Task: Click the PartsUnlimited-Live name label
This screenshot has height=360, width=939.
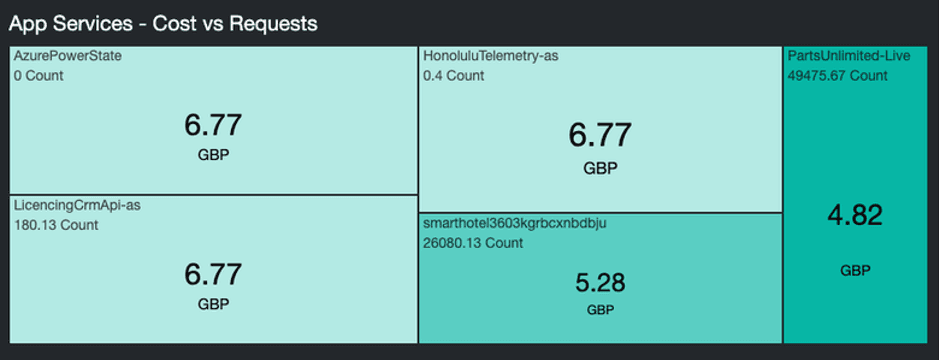Action: [849, 56]
